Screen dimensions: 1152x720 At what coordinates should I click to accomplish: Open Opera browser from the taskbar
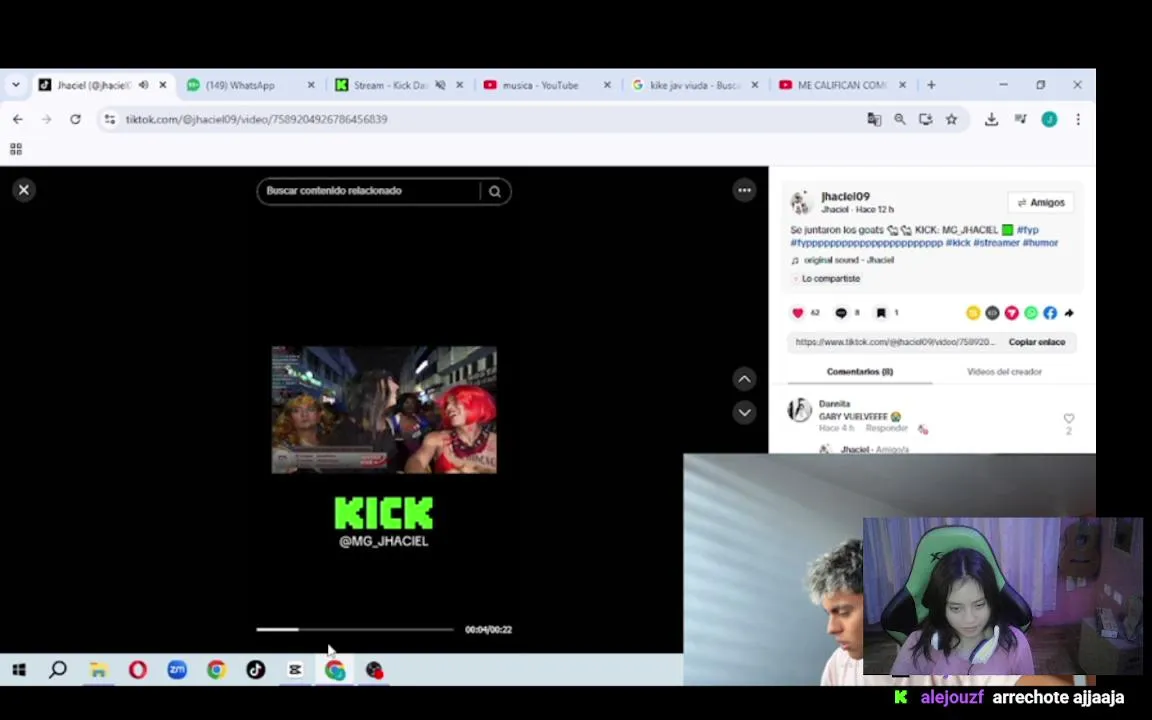[x=137, y=670]
